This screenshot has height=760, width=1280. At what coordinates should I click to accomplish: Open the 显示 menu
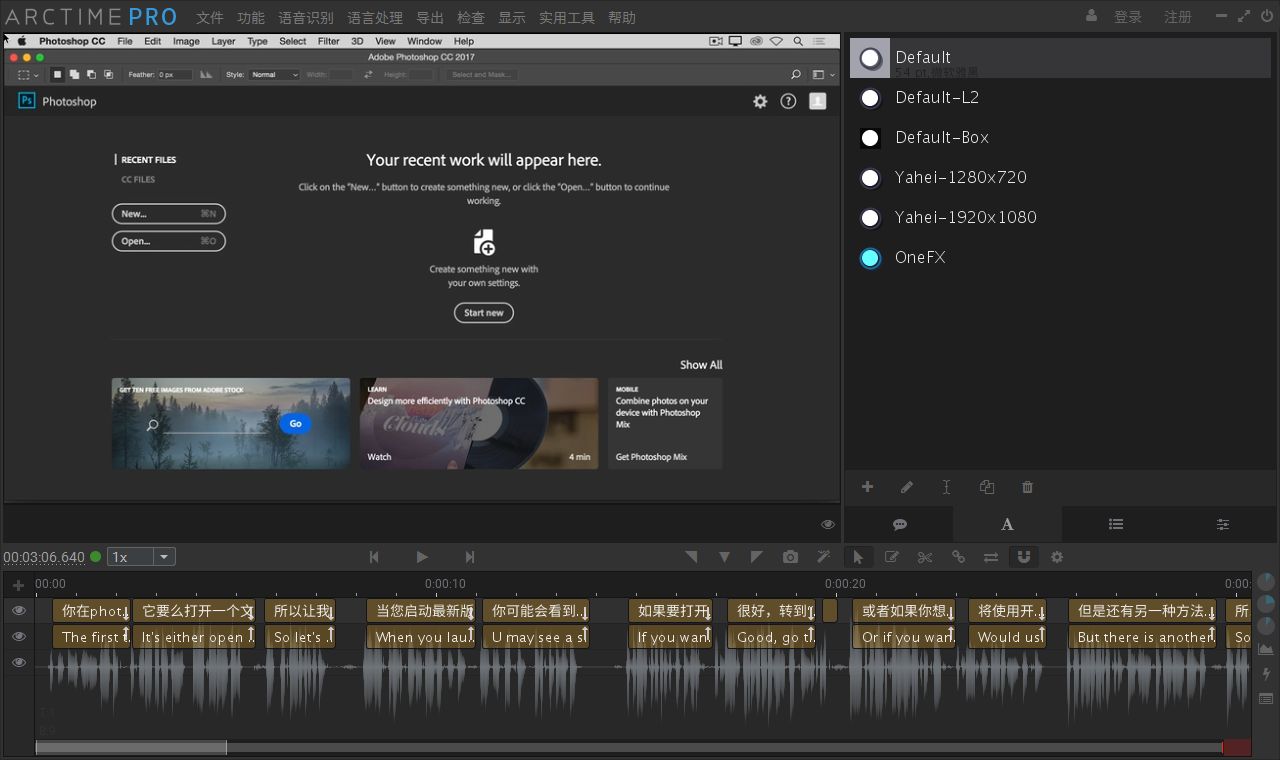click(512, 18)
